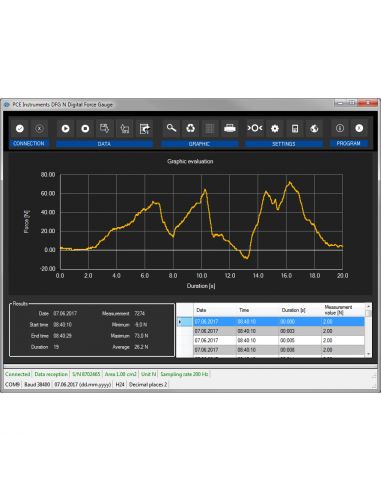
Task: Start measurement with the play icon
Action: point(65,128)
